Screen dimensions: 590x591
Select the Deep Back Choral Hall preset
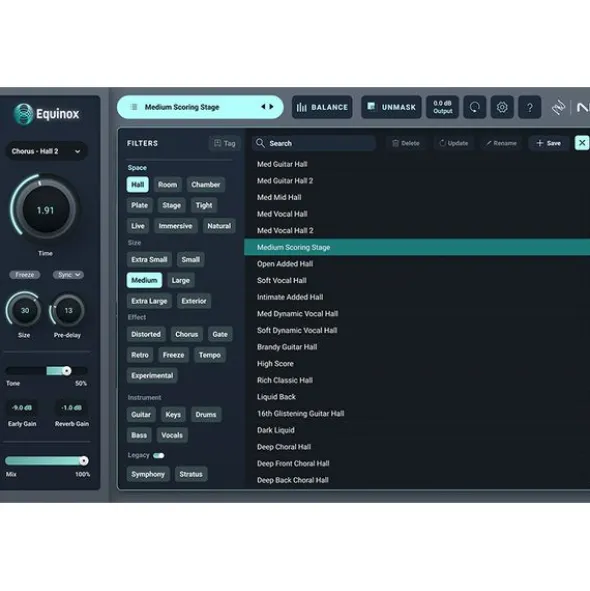(x=417, y=480)
